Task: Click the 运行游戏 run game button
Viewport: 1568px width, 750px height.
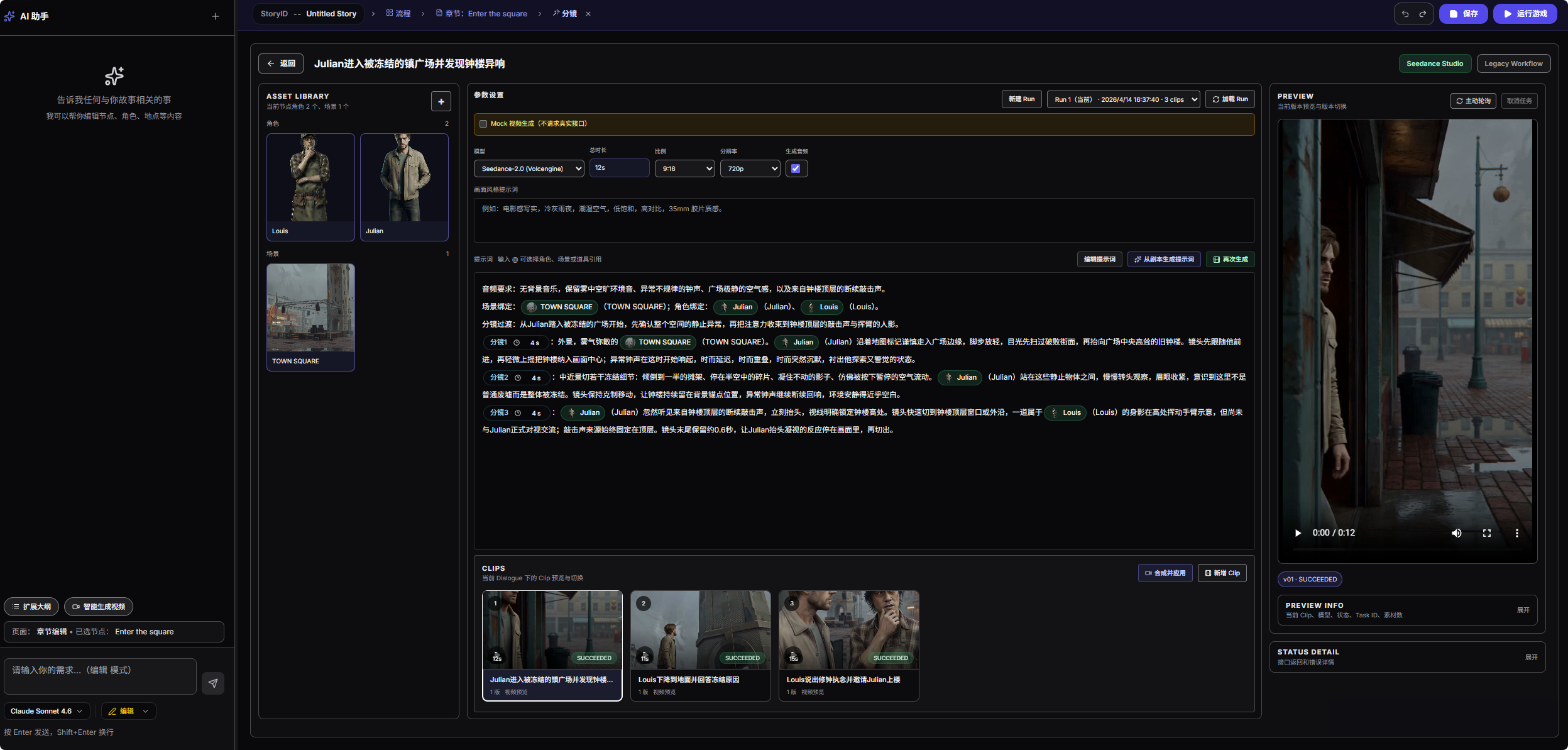Action: 1525,14
